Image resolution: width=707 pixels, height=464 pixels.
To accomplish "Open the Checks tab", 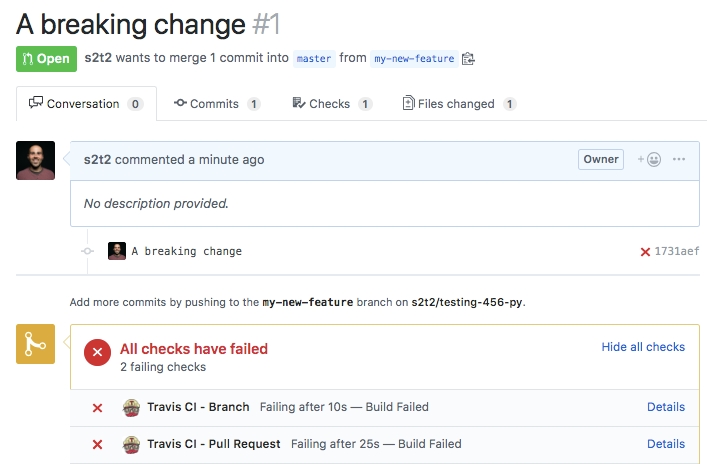I will pyautogui.click(x=331, y=104).
